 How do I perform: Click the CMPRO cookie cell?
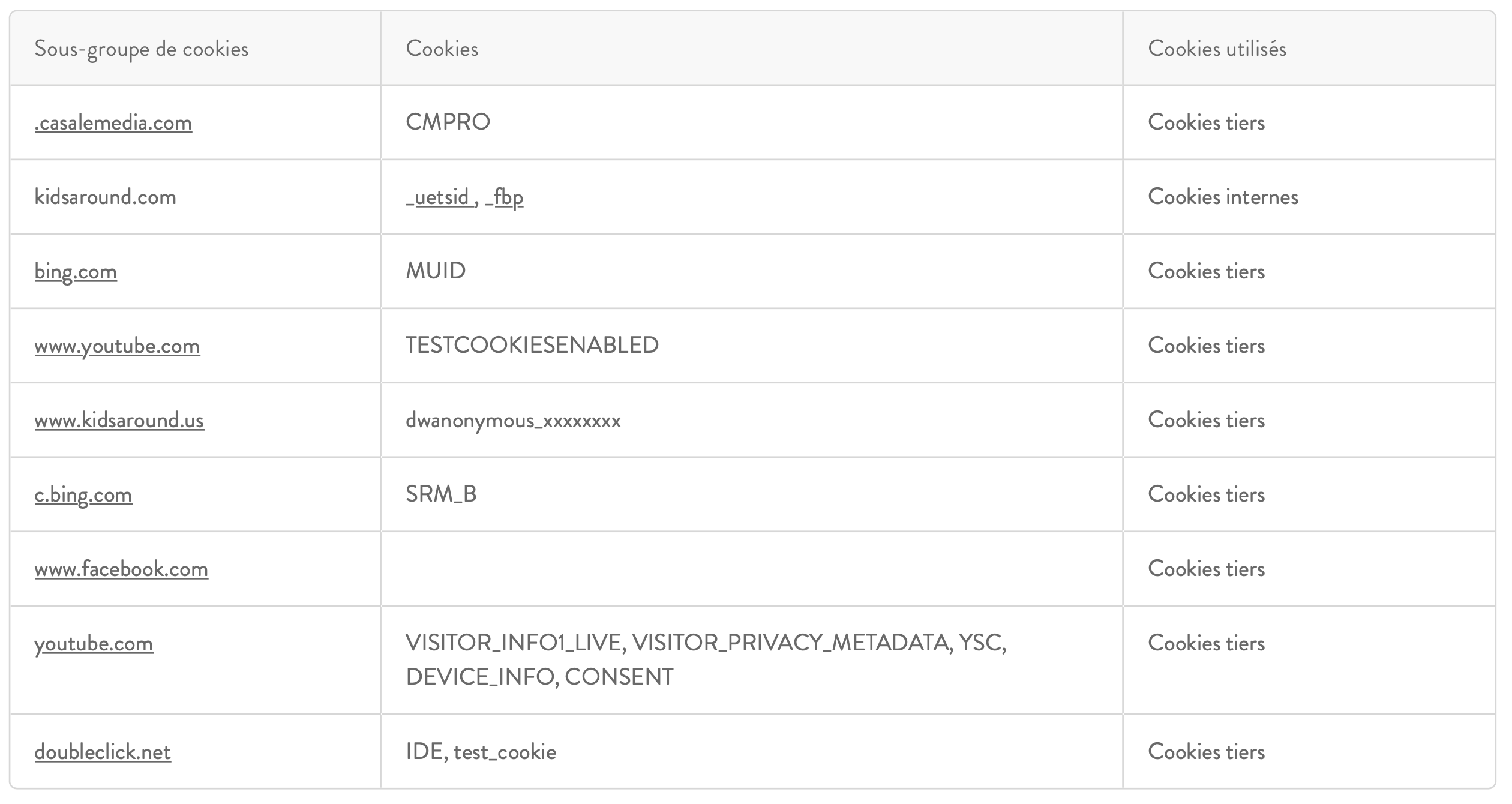coord(448,122)
